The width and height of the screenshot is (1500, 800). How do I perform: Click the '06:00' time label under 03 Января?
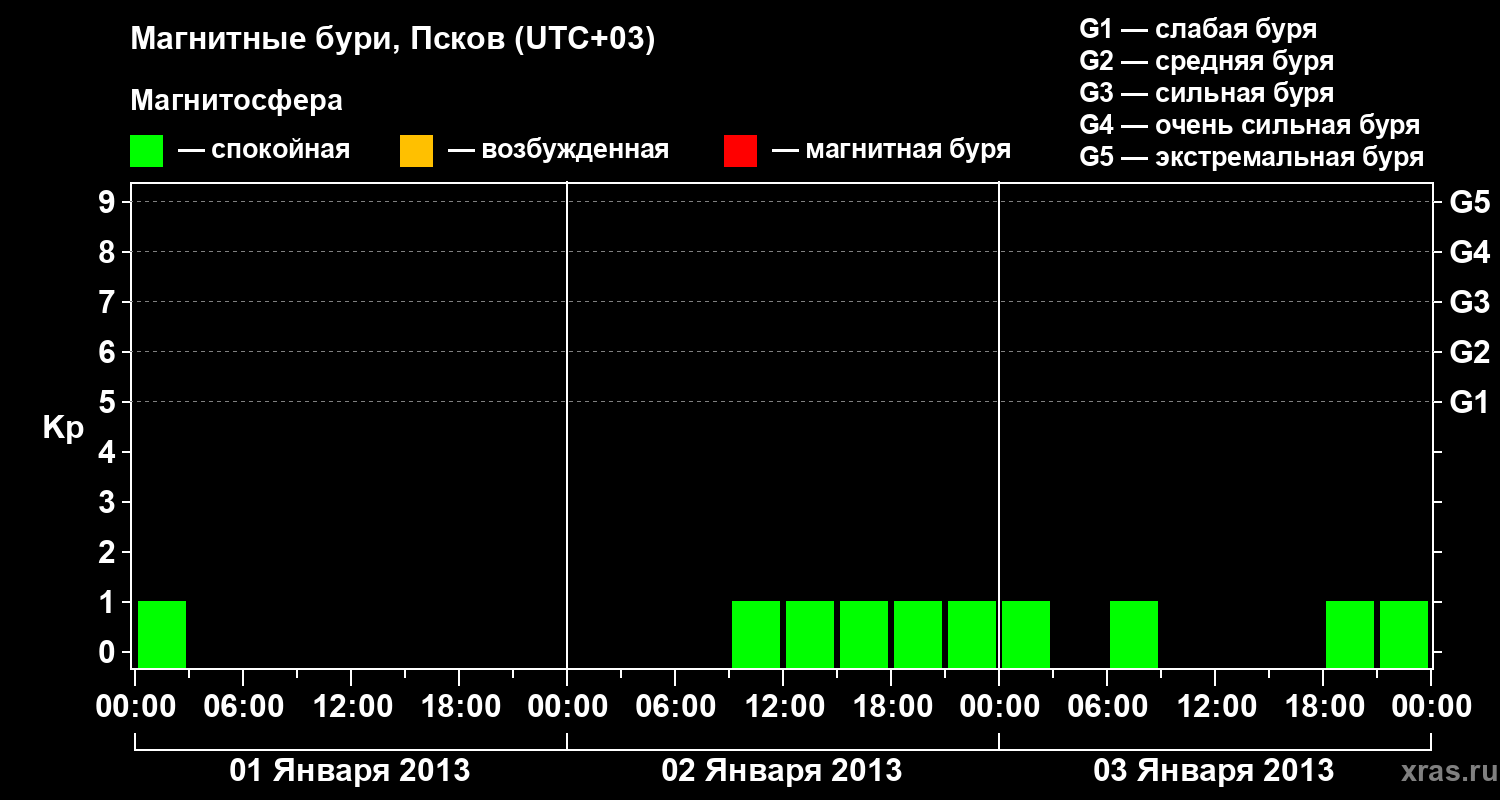pos(1107,707)
